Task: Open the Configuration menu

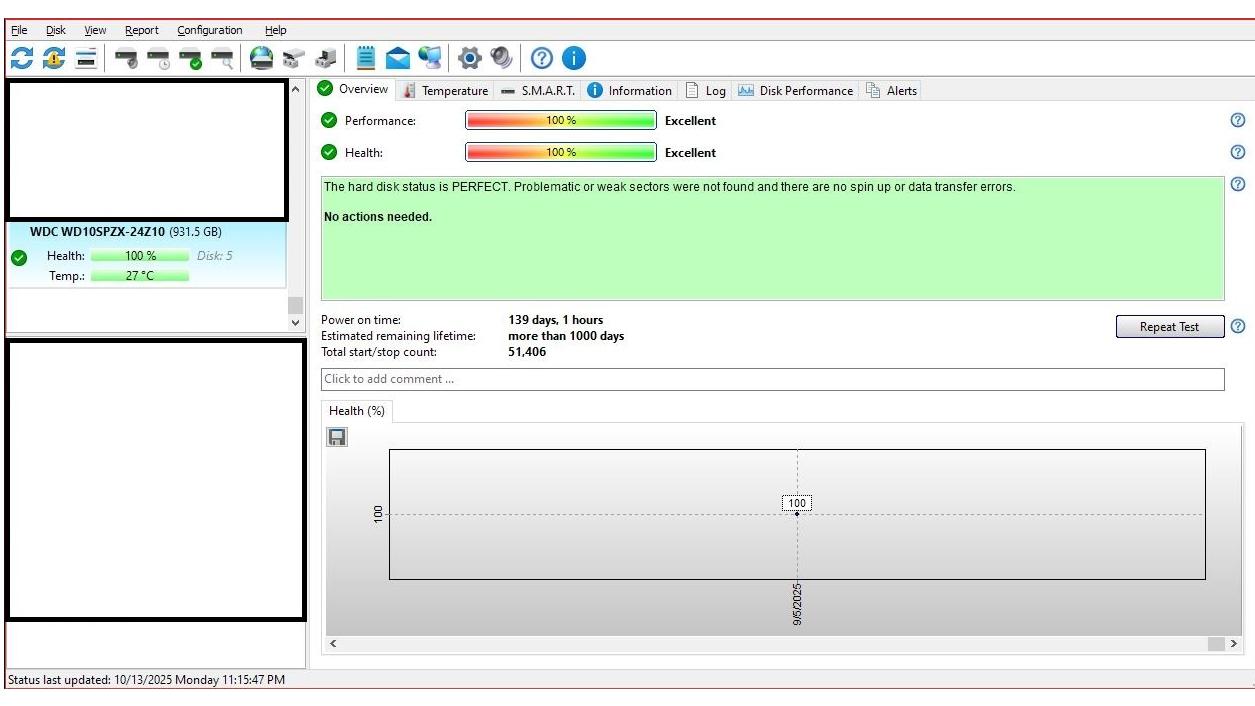Action: click(x=209, y=30)
